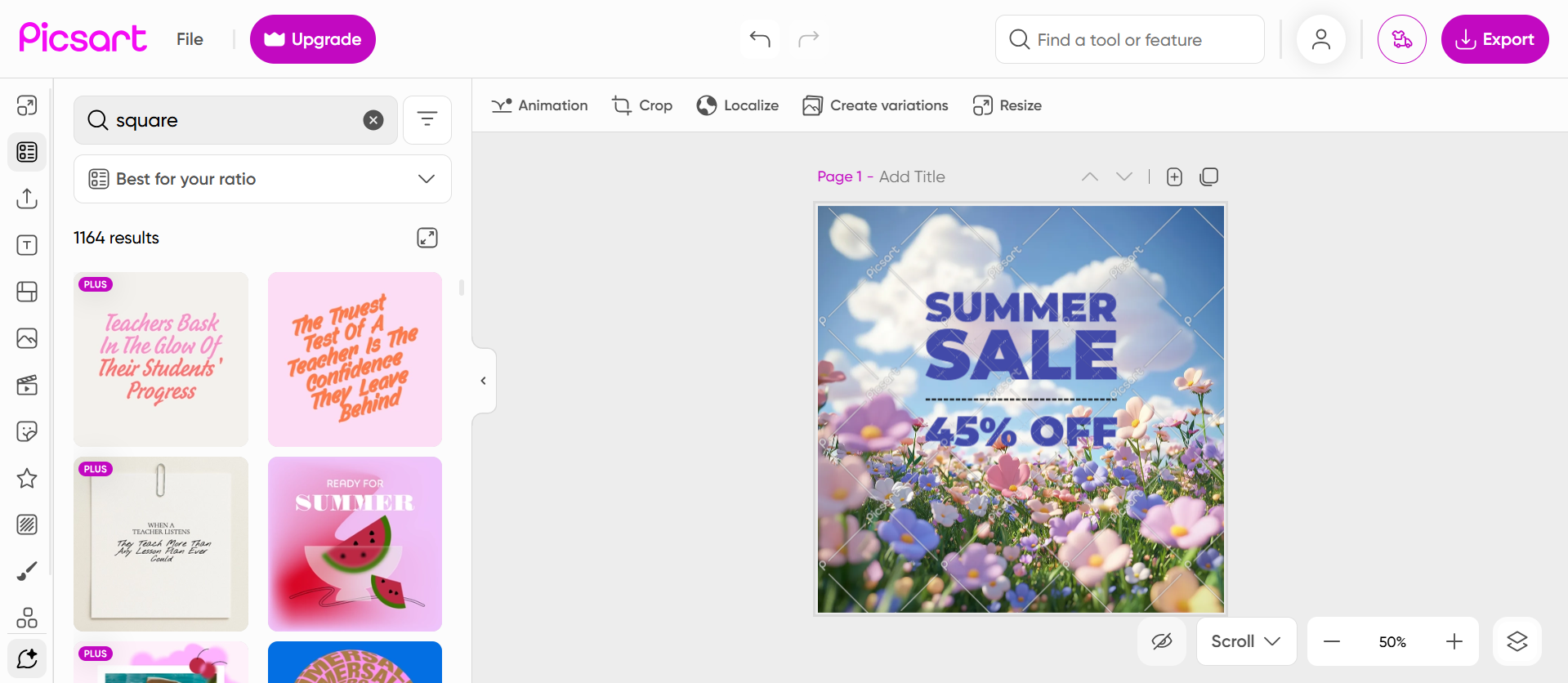1568x683 pixels.
Task: Open the user account profile icon
Action: click(x=1321, y=39)
